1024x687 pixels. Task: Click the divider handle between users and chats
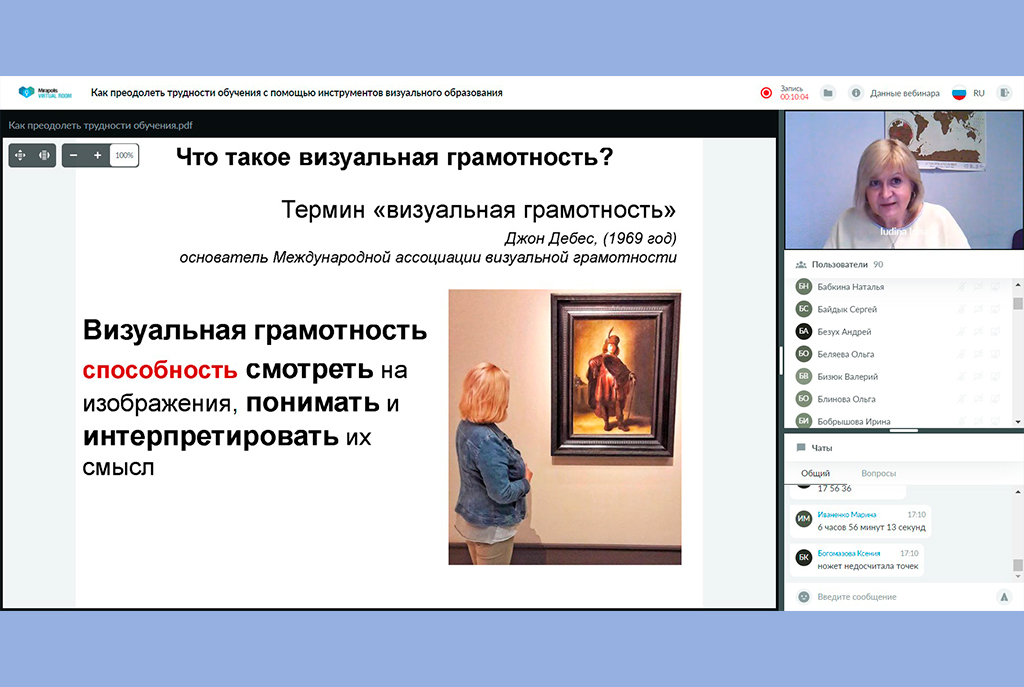[x=904, y=430]
